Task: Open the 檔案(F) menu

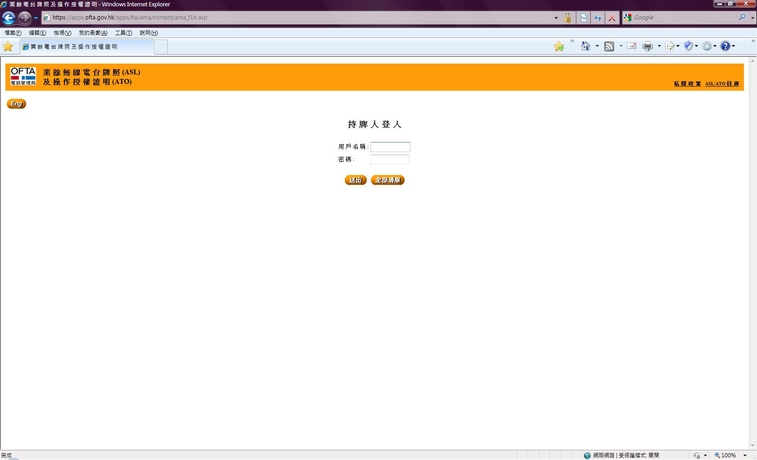Action: 13,33
